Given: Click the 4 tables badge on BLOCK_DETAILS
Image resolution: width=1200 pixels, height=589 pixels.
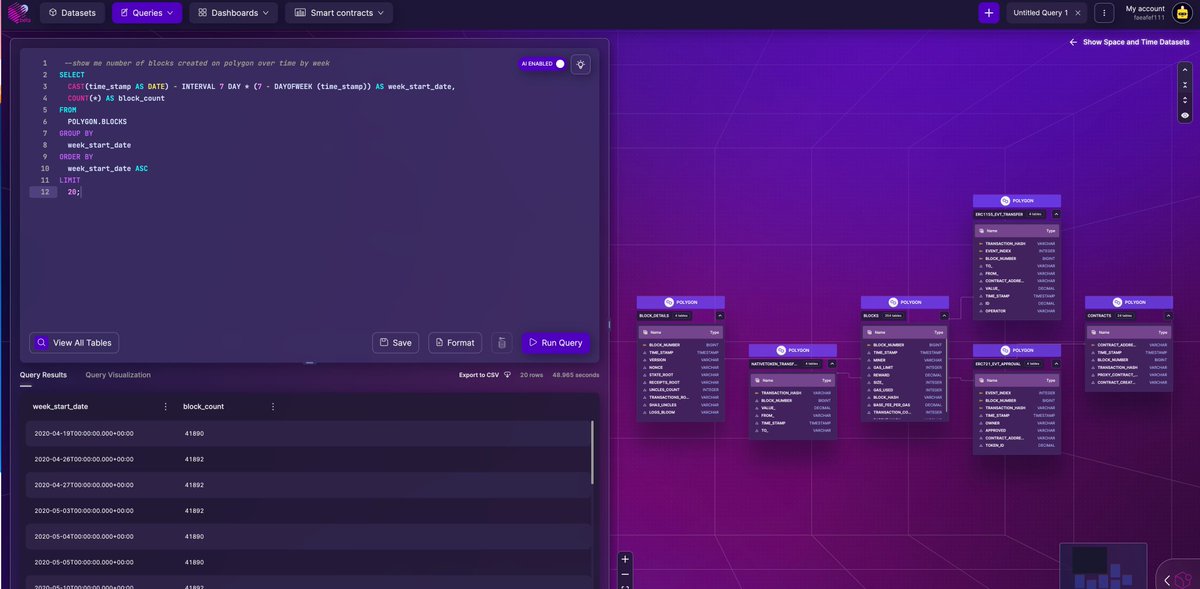Looking at the screenshot, I should [x=680, y=315].
